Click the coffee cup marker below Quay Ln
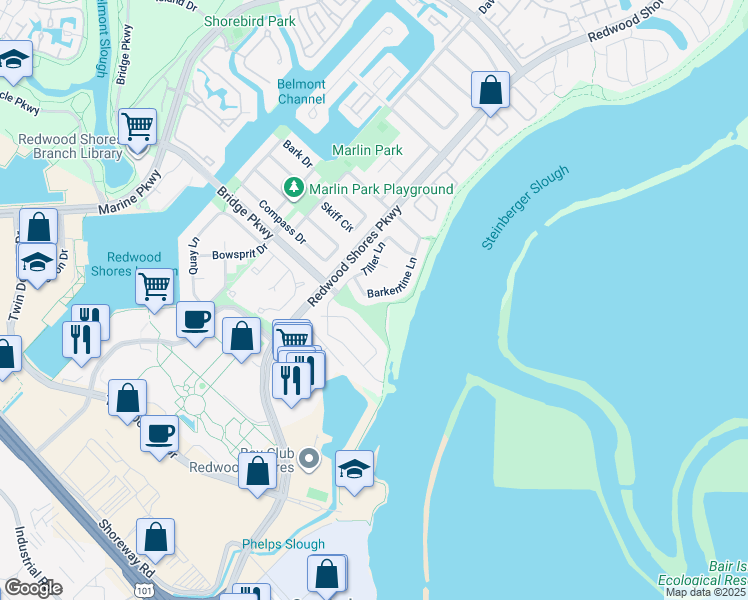The image size is (748, 600). tap(195, 321)
